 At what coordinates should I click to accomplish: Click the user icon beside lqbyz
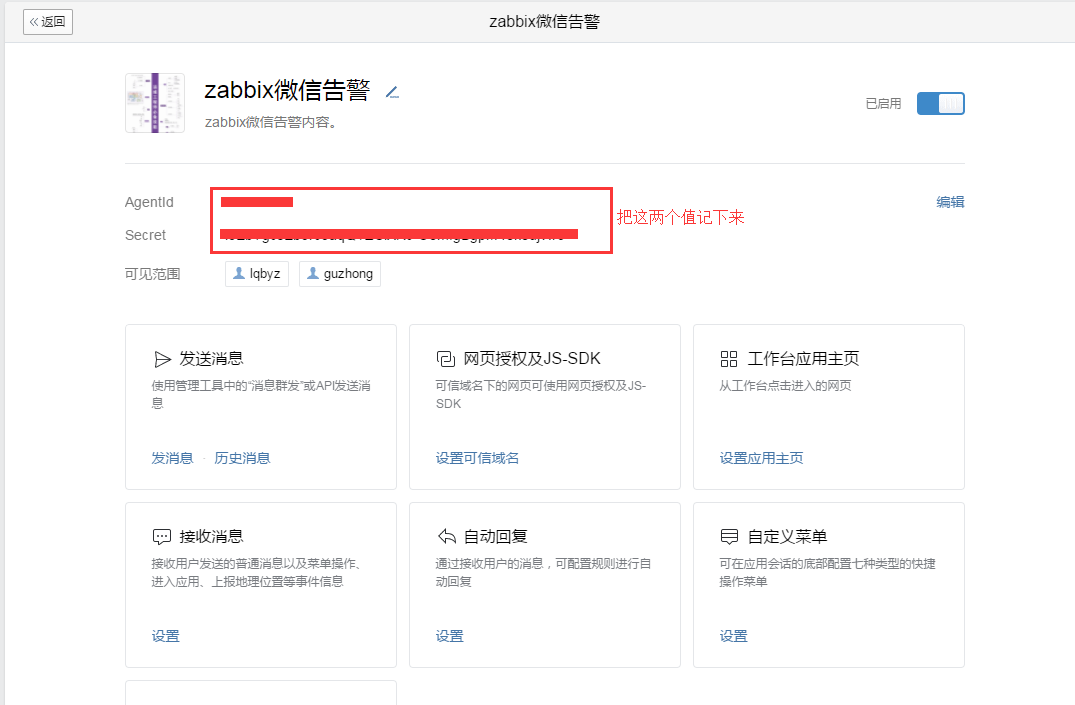pos(239,273)
